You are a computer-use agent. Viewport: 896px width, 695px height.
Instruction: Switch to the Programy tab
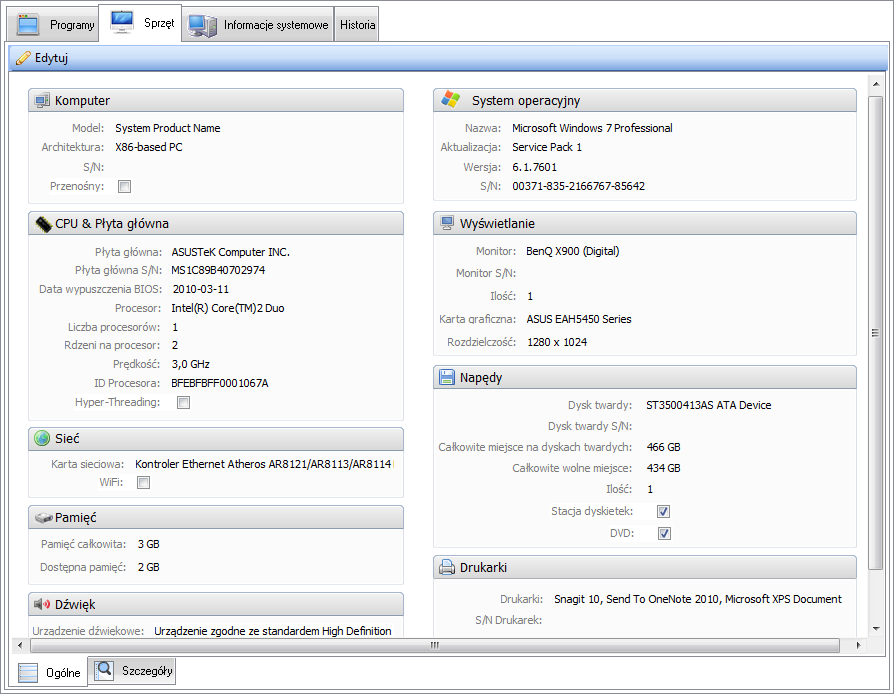coord(54,25)
